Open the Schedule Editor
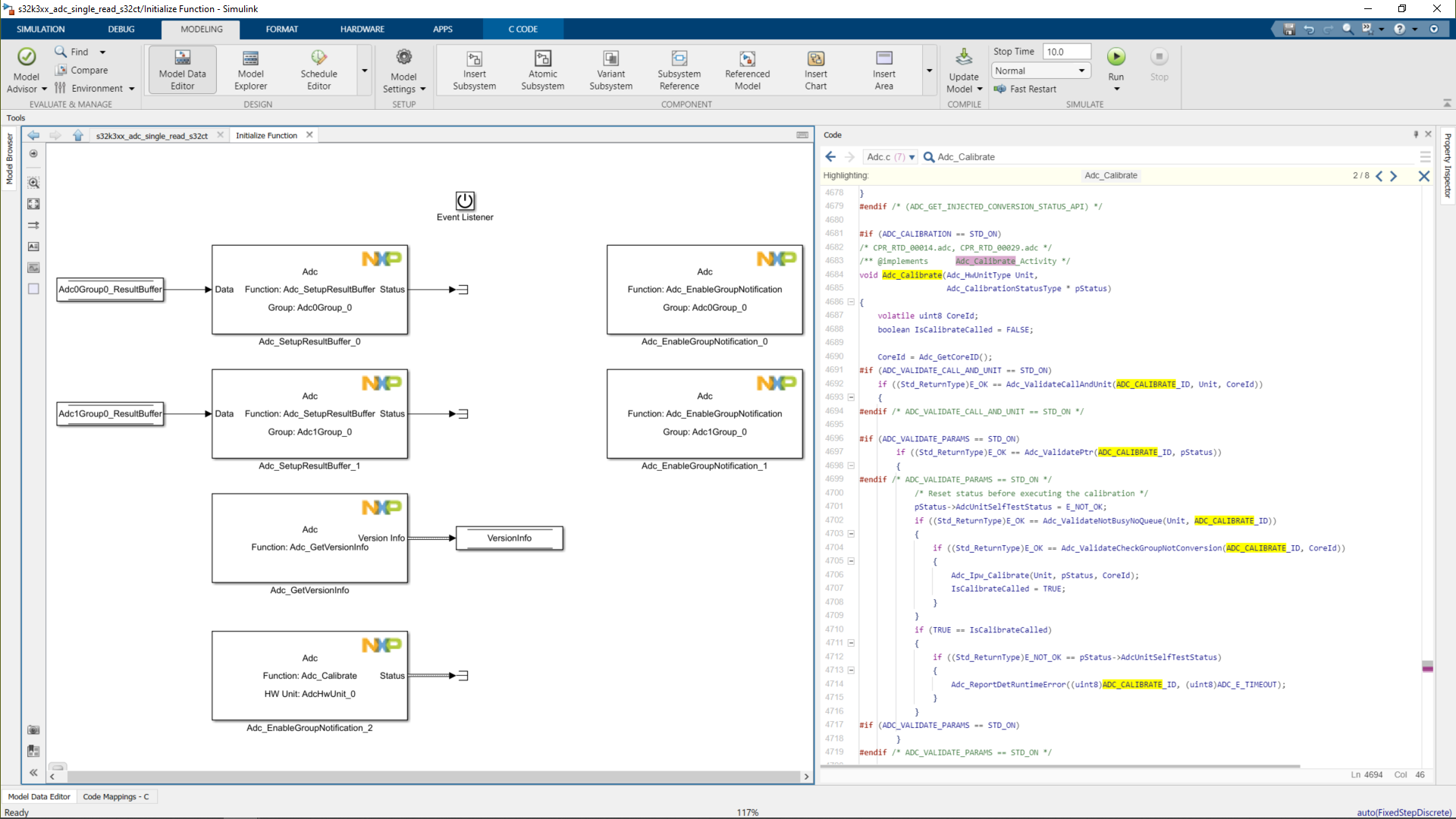Screen dimensions: 1456x819 click(318, 69)
